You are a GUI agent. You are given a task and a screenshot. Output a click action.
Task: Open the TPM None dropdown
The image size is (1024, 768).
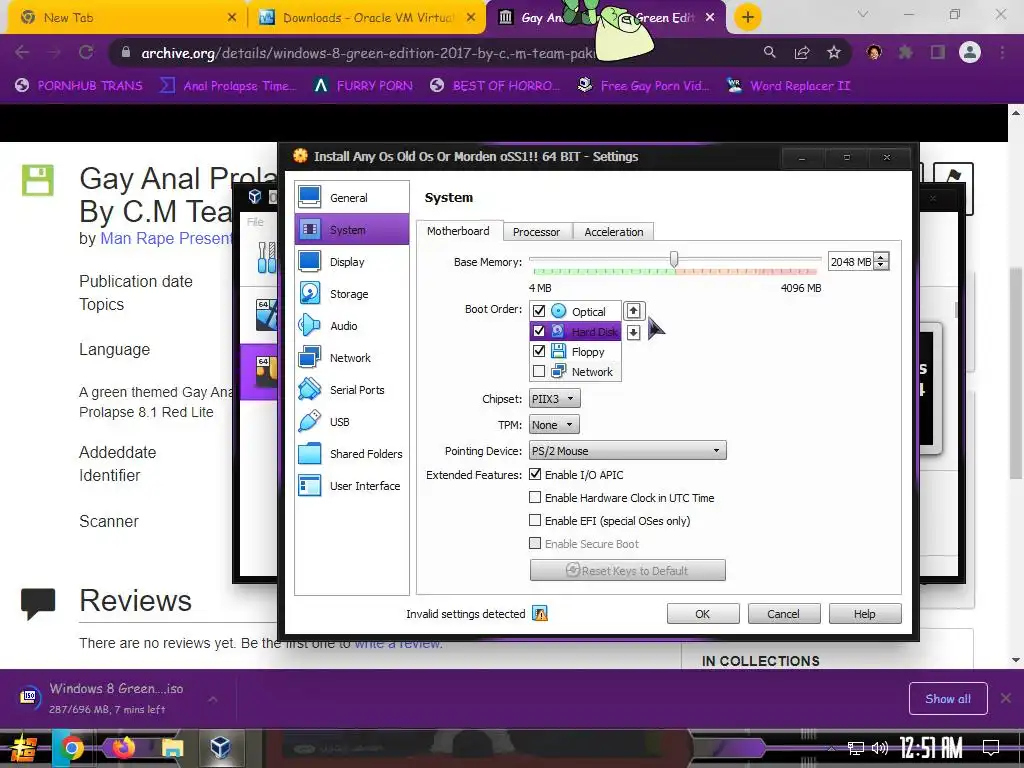pyautogui.click(x=554, y=424)
